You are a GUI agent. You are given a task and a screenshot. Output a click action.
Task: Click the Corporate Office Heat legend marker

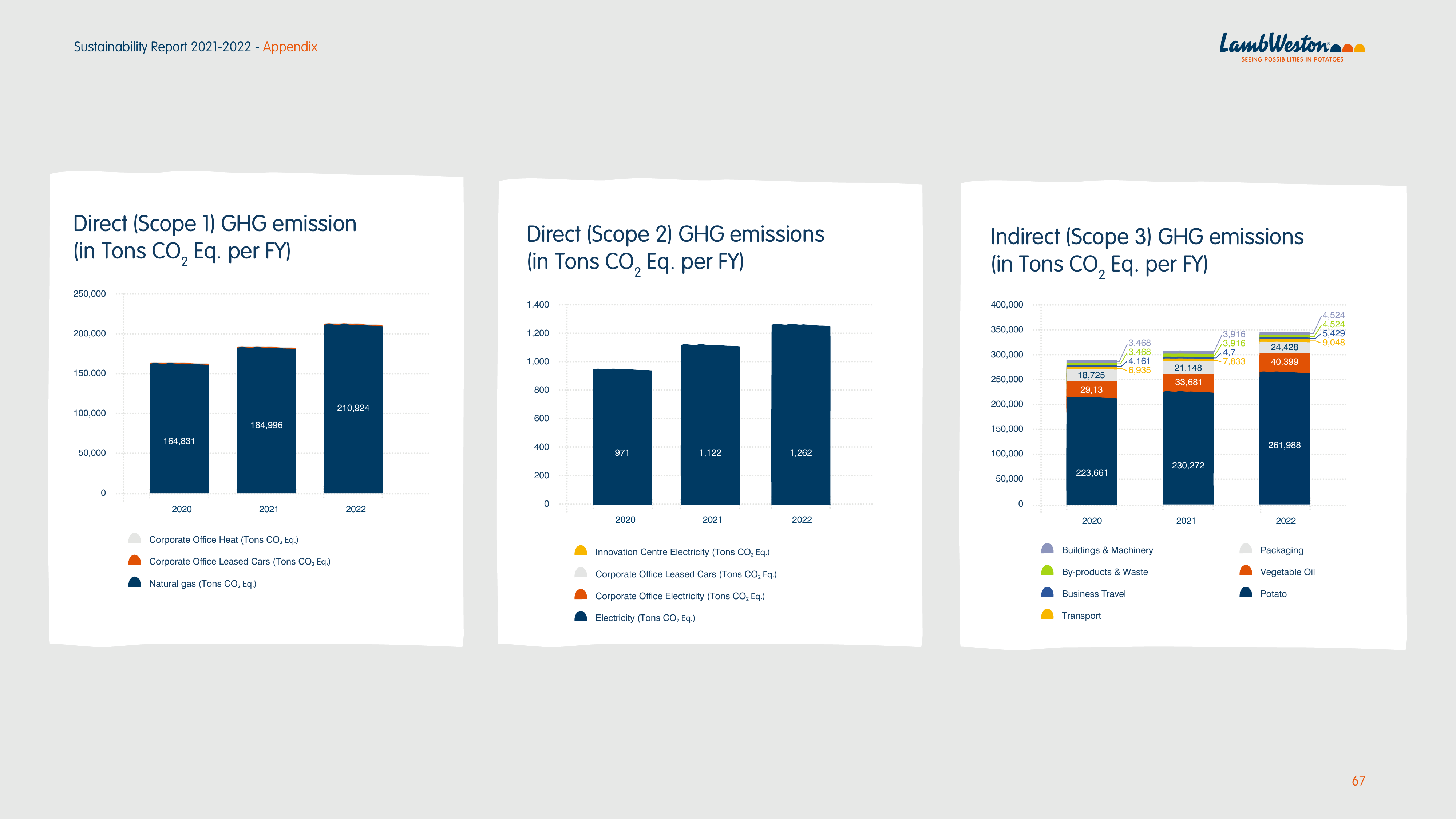(x=135, y=538)
